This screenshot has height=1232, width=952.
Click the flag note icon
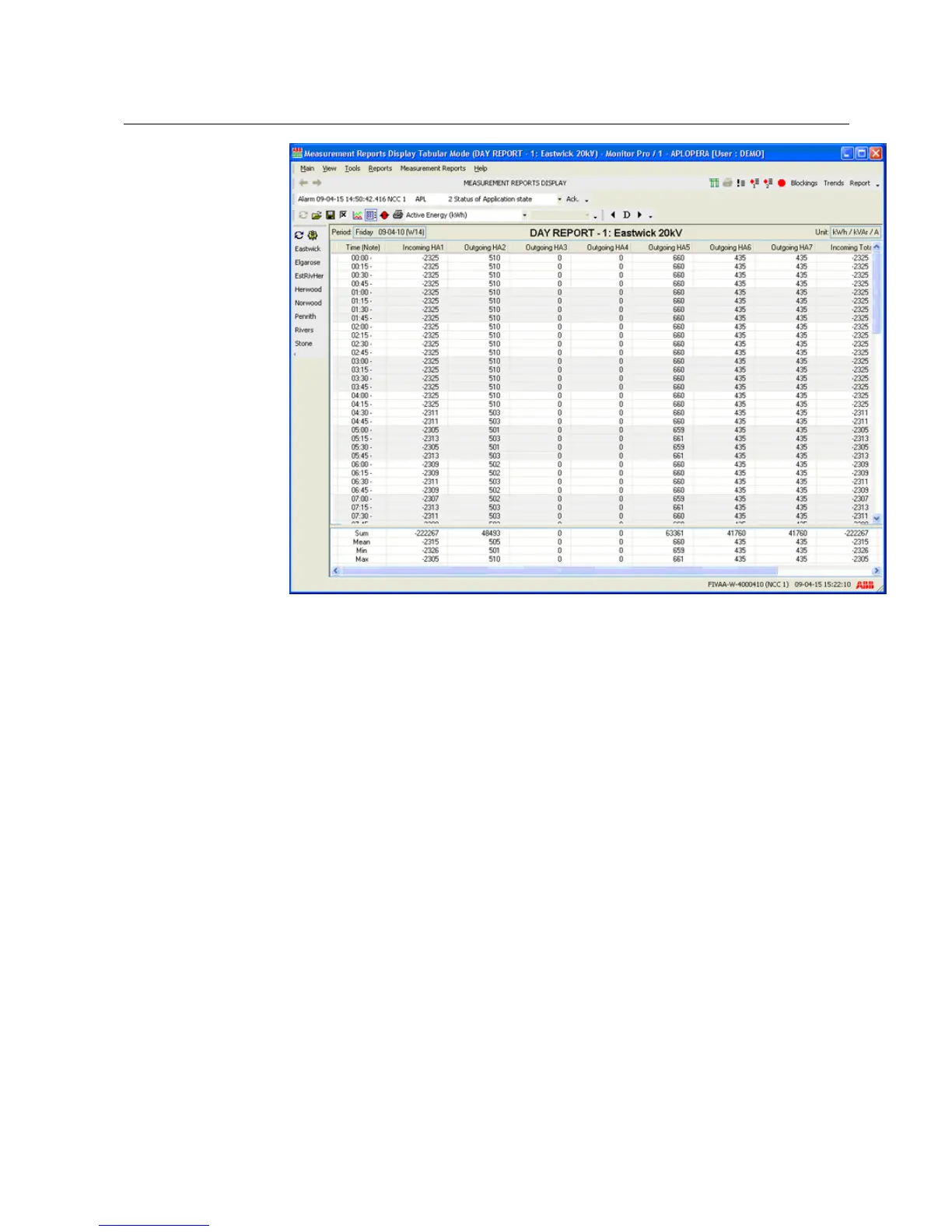click(343, 215)
